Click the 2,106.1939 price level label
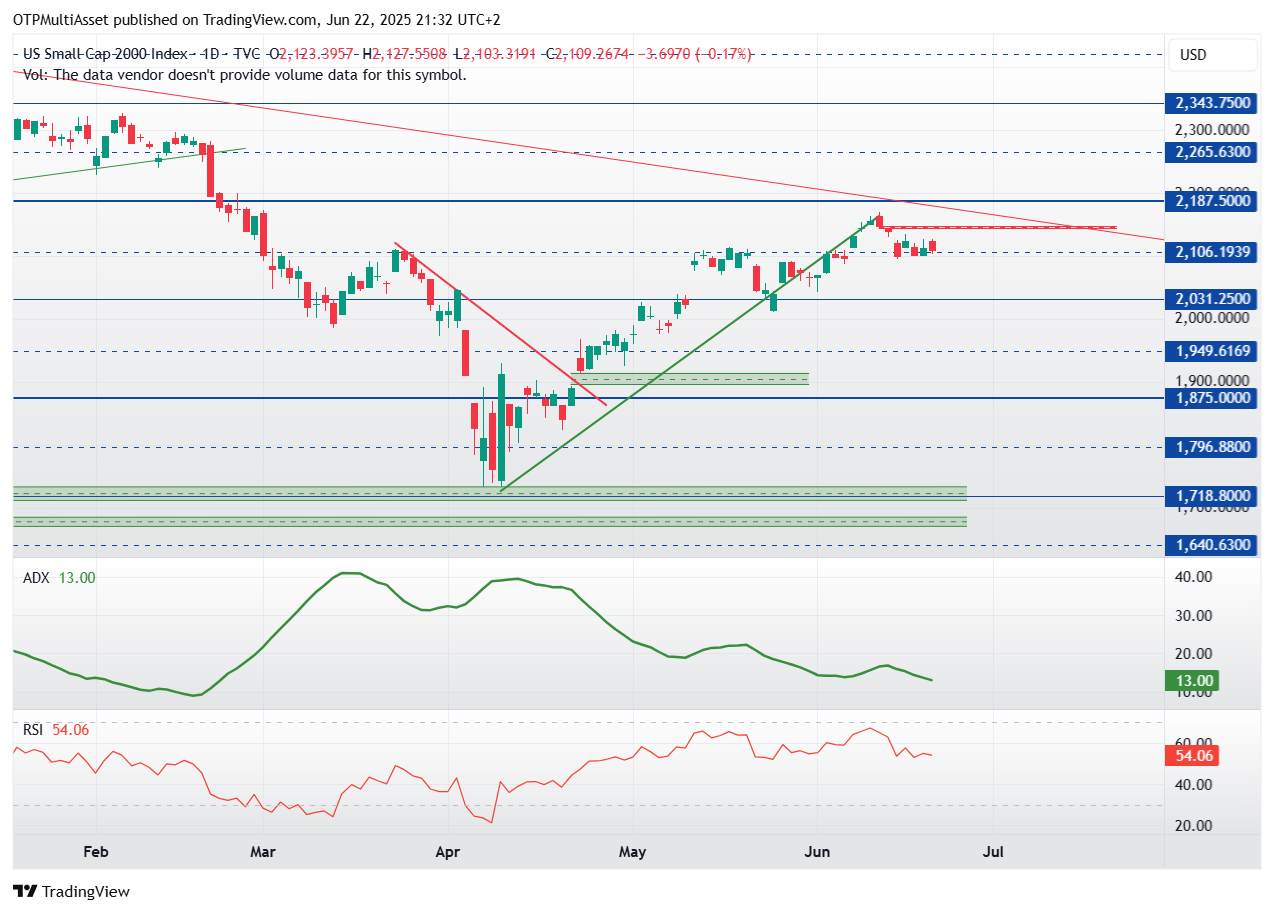This screenshot has width=1274, height=913. point(1213,252)
